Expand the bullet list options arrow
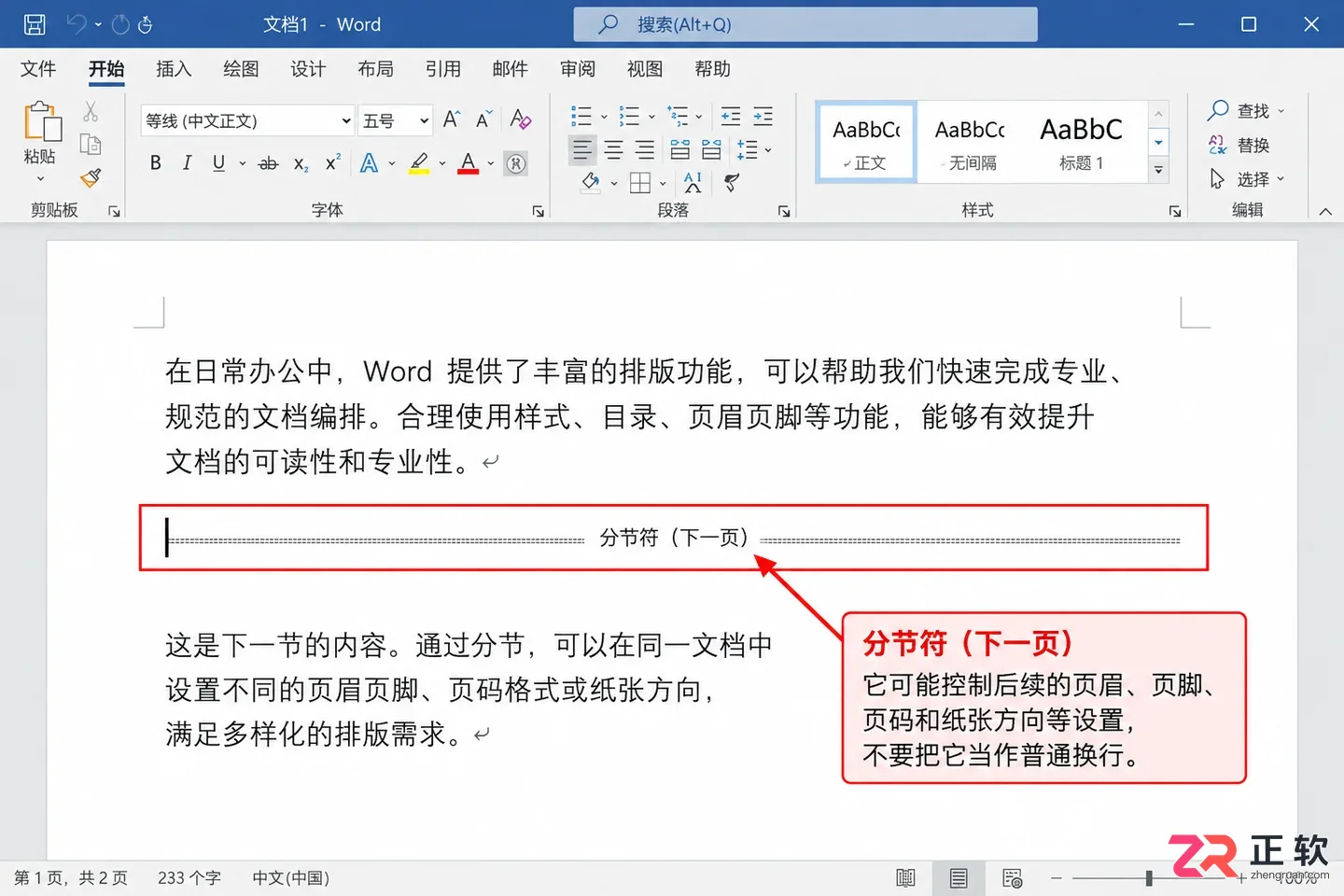Screen dimensions: 1344x896 tap(604, 118)
